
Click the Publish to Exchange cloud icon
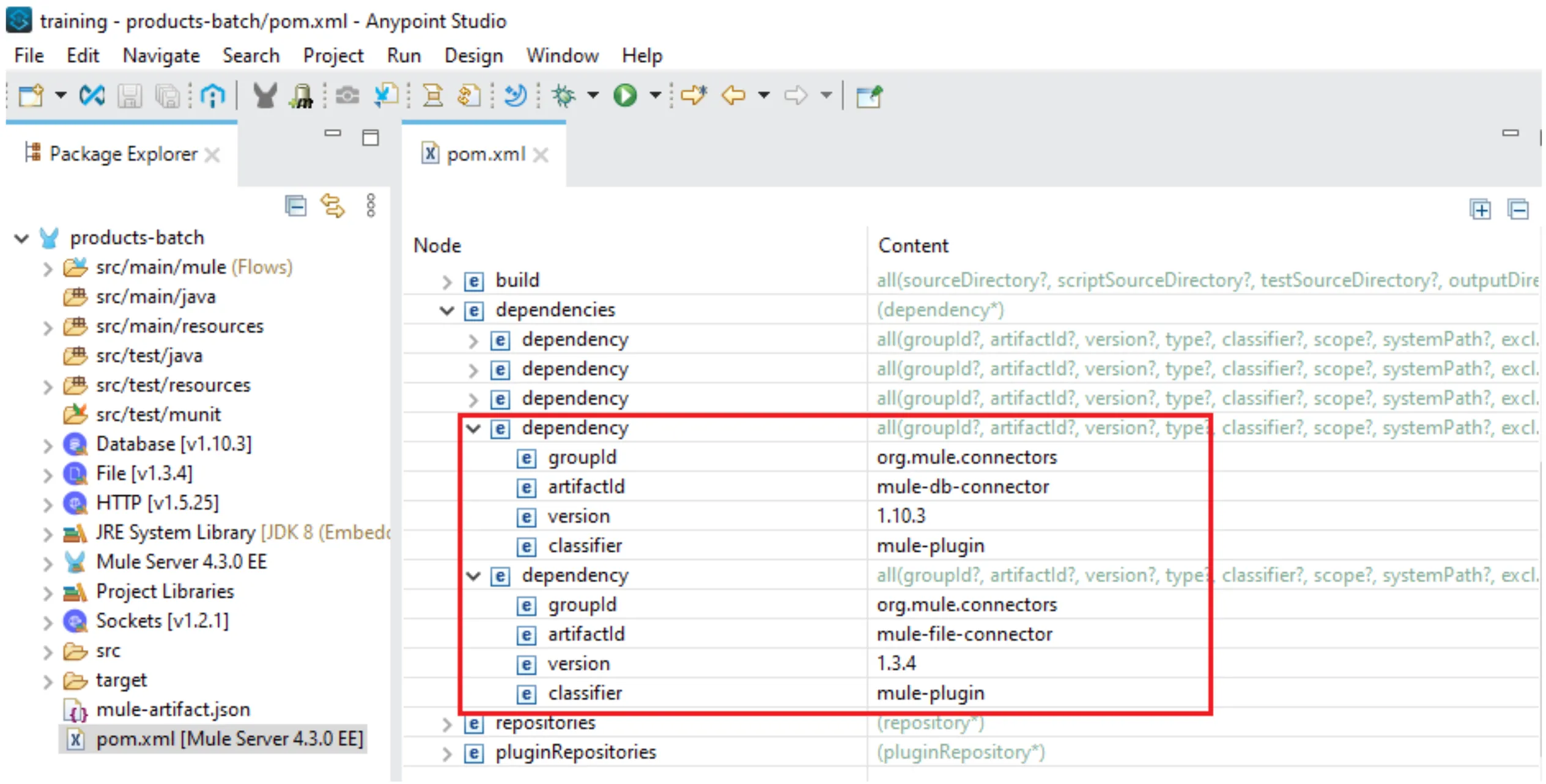212,96
